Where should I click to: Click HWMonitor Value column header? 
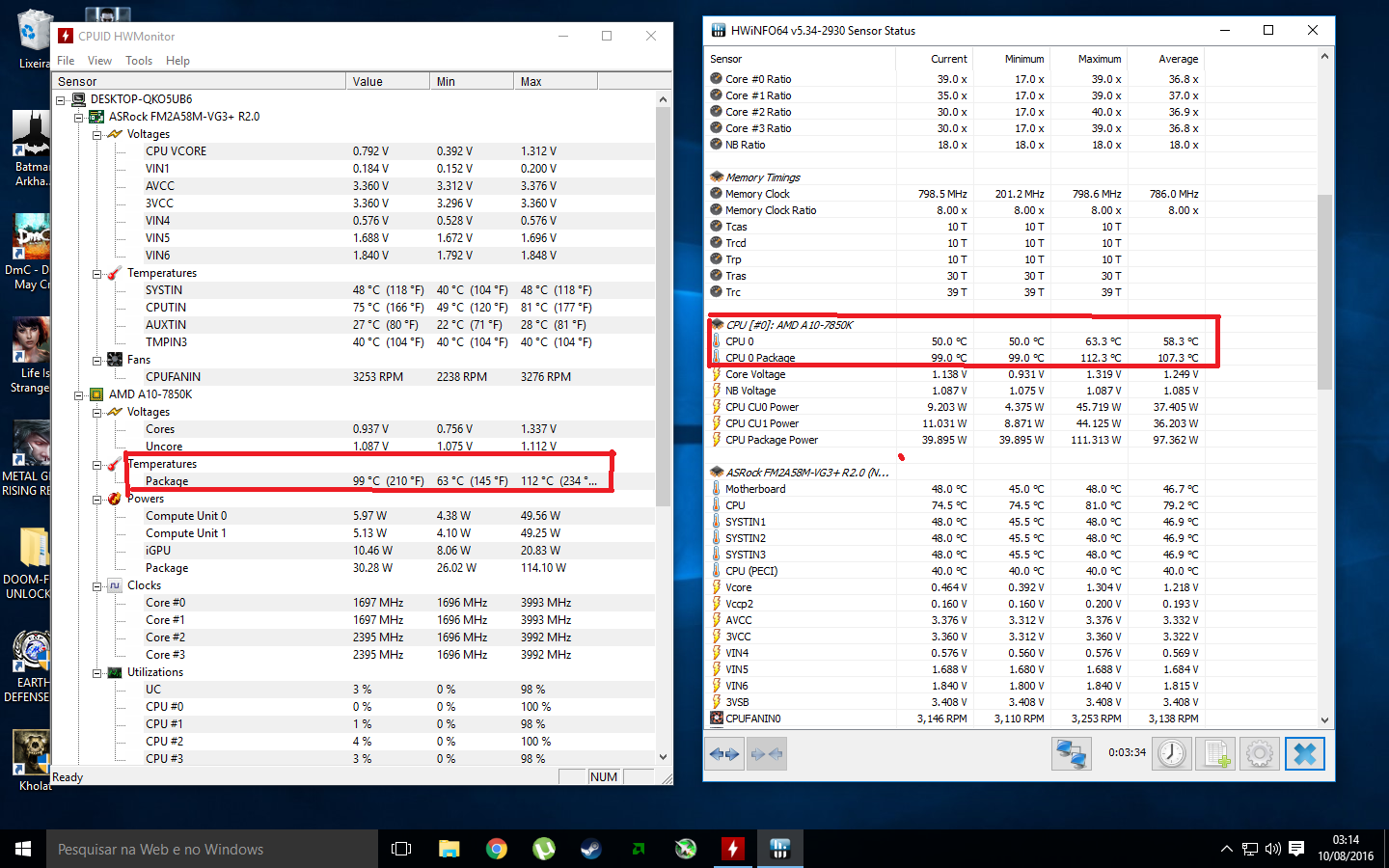point(388,81)
